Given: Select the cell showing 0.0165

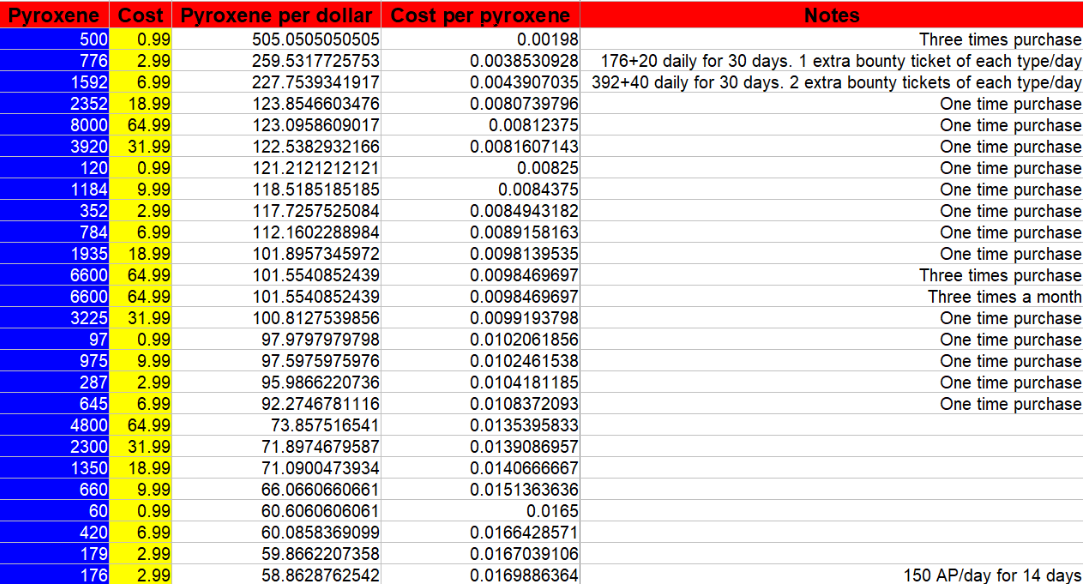Looking at the screenshot, I should tap(480, 511).
